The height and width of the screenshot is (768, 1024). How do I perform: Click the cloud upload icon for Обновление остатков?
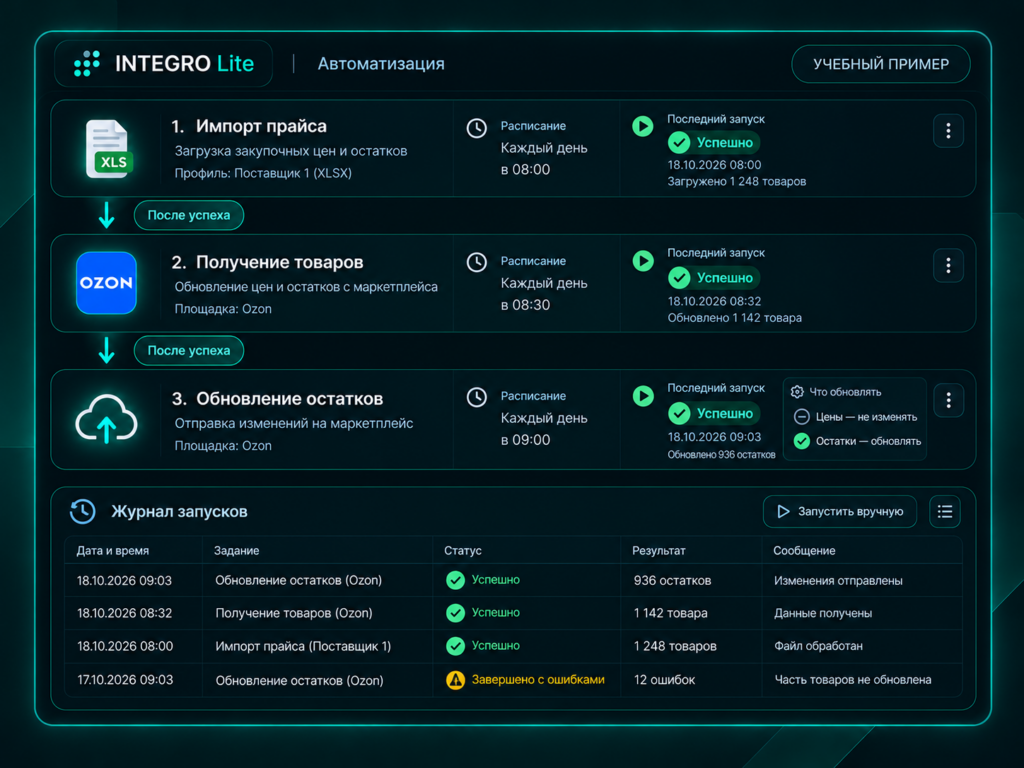pos(106,419)
